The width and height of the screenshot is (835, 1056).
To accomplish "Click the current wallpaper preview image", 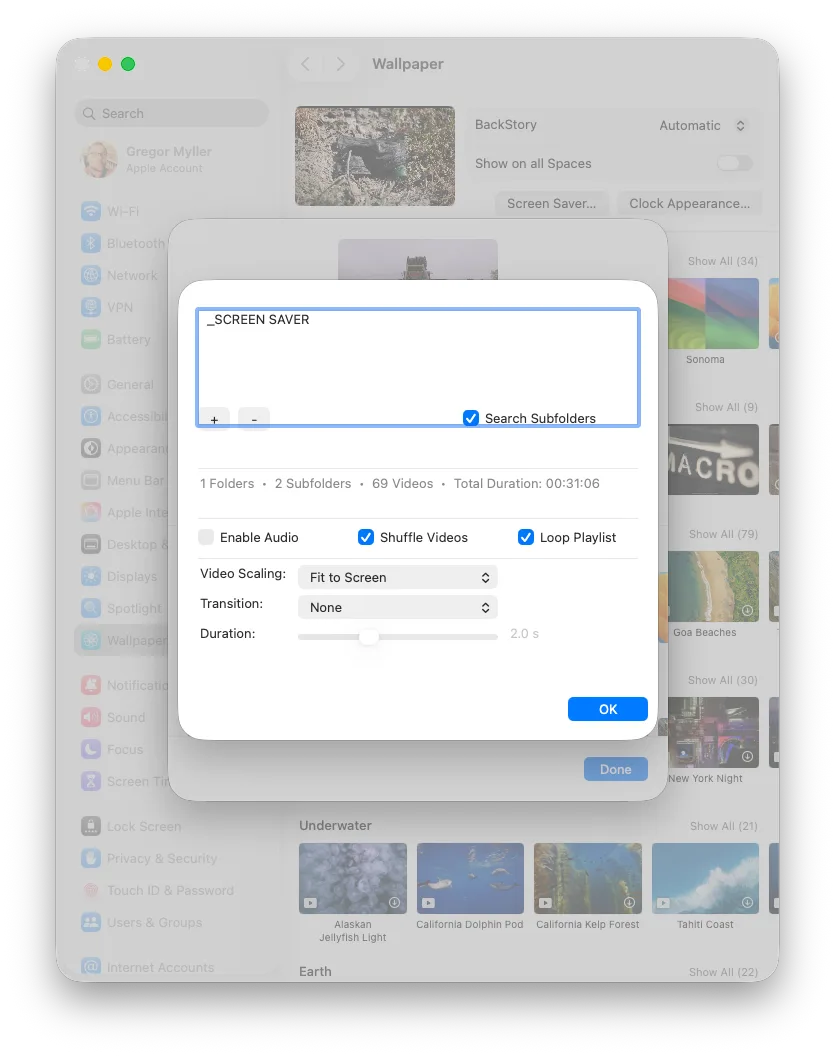I will 375,156.
